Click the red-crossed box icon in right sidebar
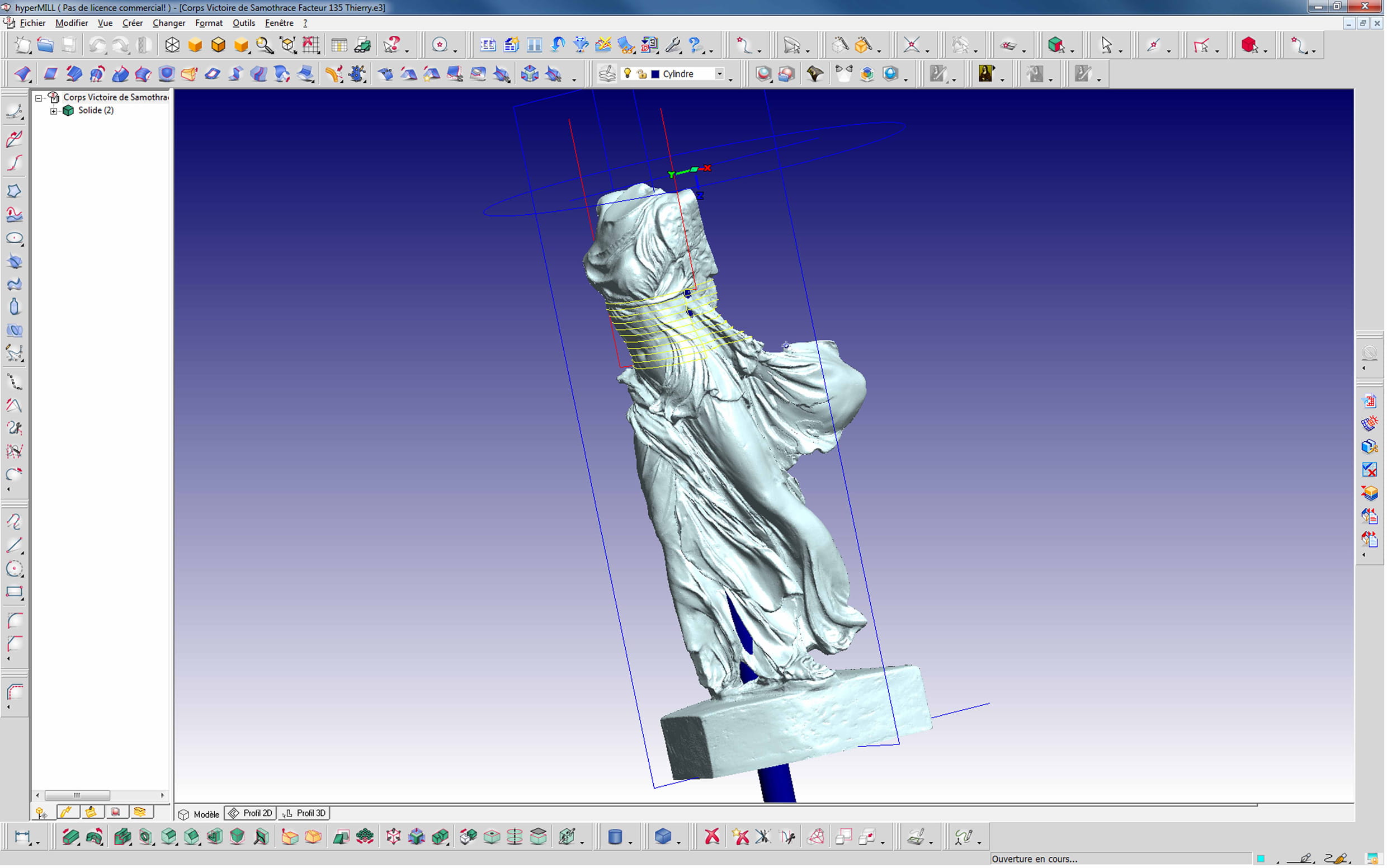 pos(1369,470)
